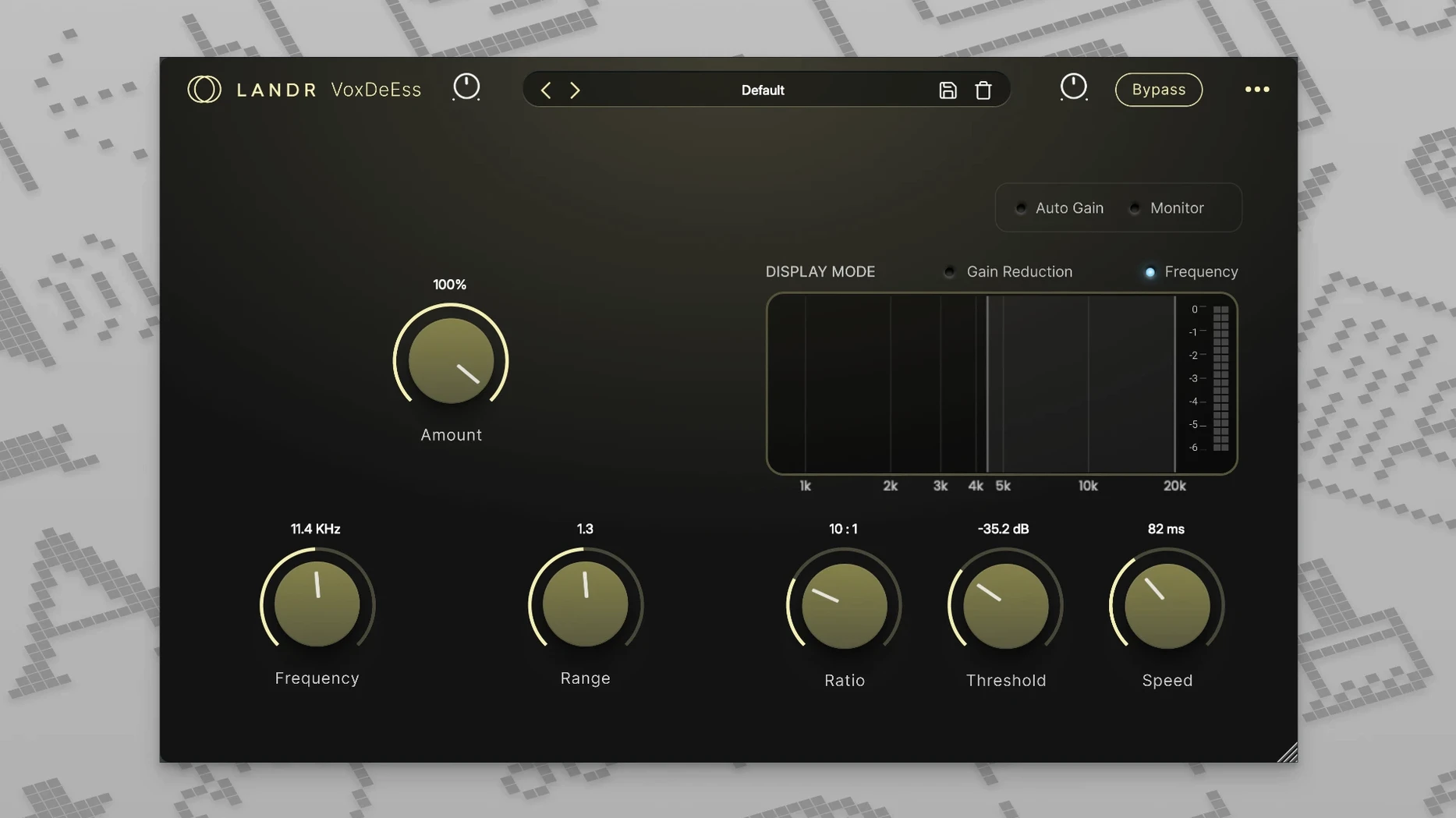Save preset with the floppy disk icon

point(948,90)
